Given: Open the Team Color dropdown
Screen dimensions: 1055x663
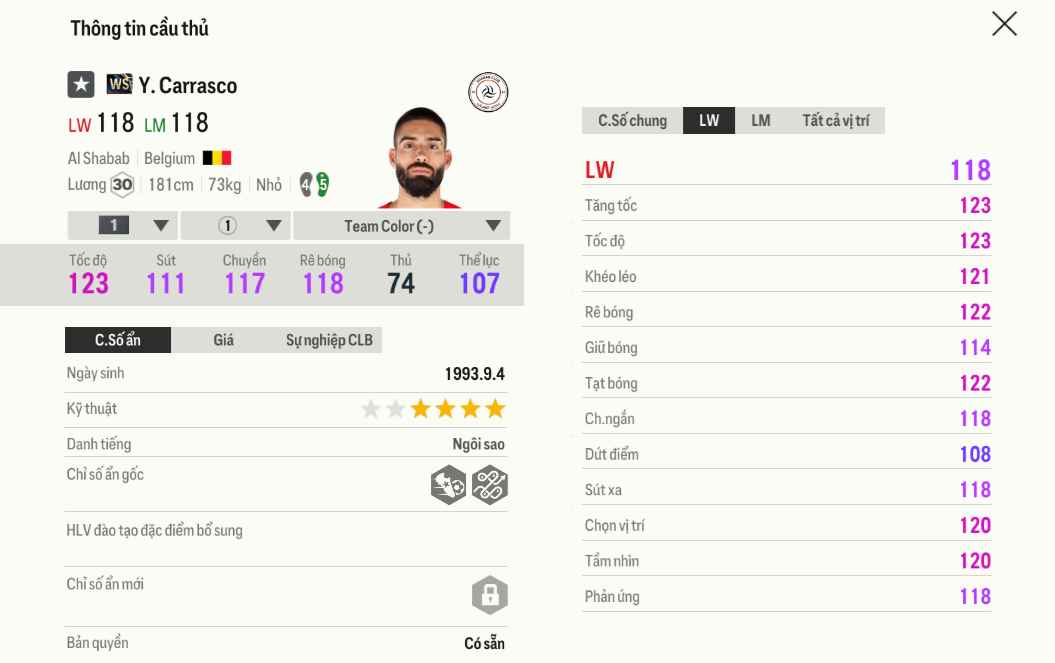Looking at the screenshot, I should click(402, 226).
